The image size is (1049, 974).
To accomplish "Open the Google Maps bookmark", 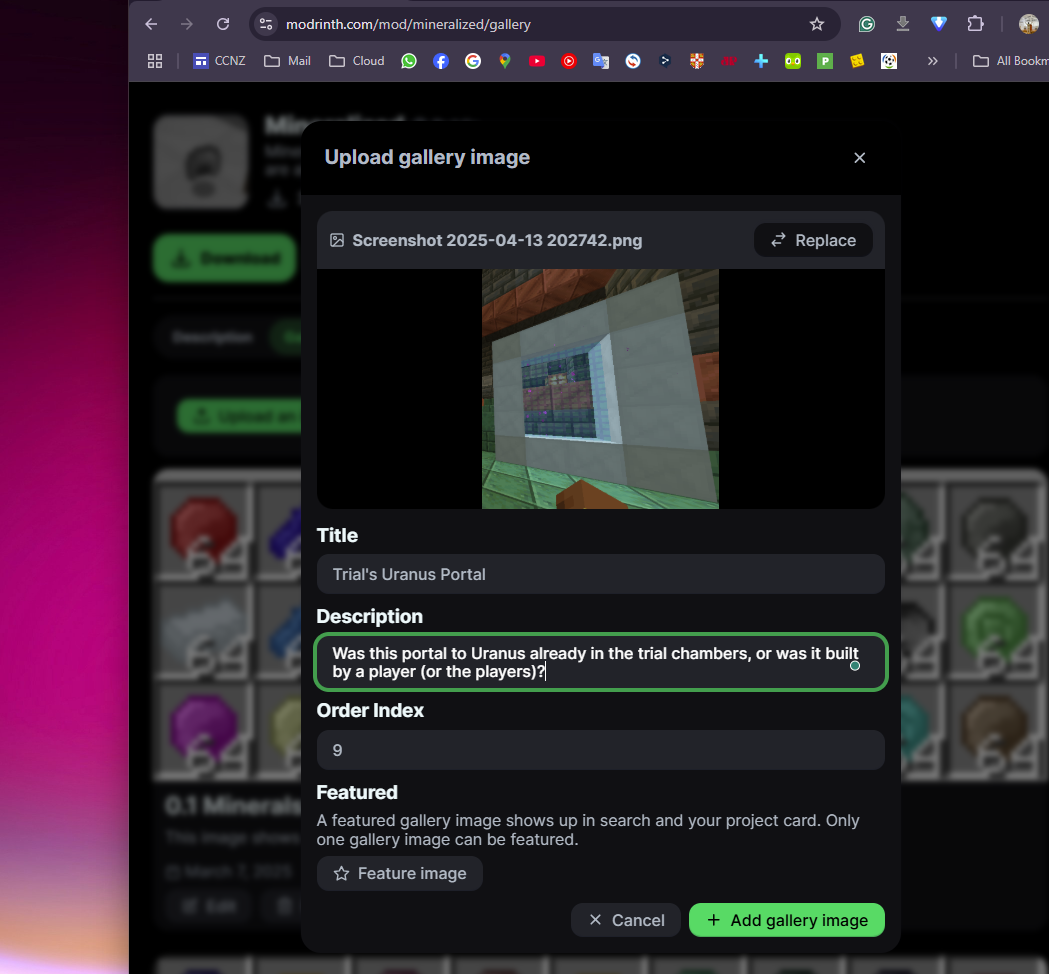I will click(x=505, y=61).
